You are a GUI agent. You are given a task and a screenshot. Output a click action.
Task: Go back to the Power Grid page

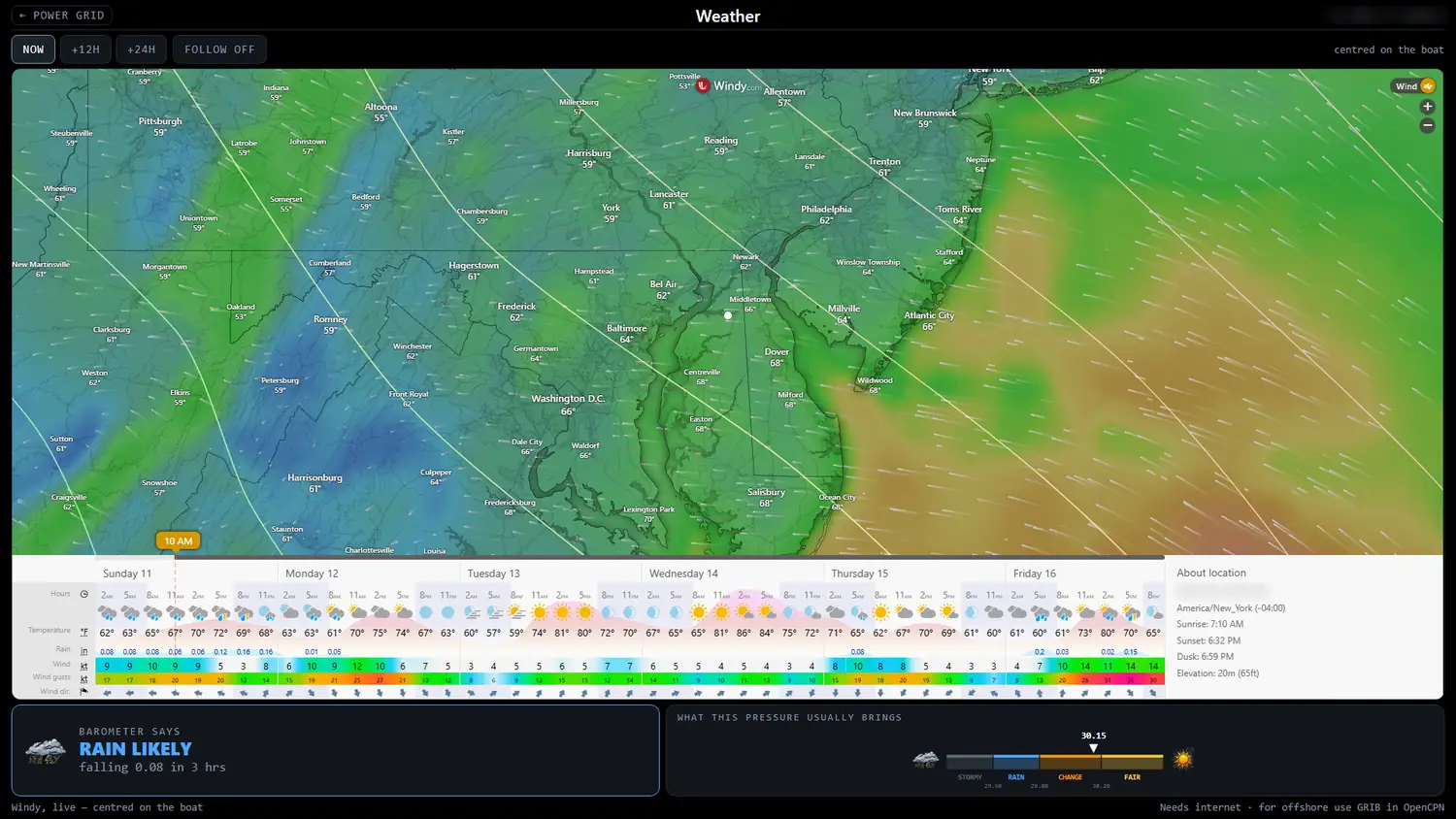pyautogui.click(x=61, y=16)
